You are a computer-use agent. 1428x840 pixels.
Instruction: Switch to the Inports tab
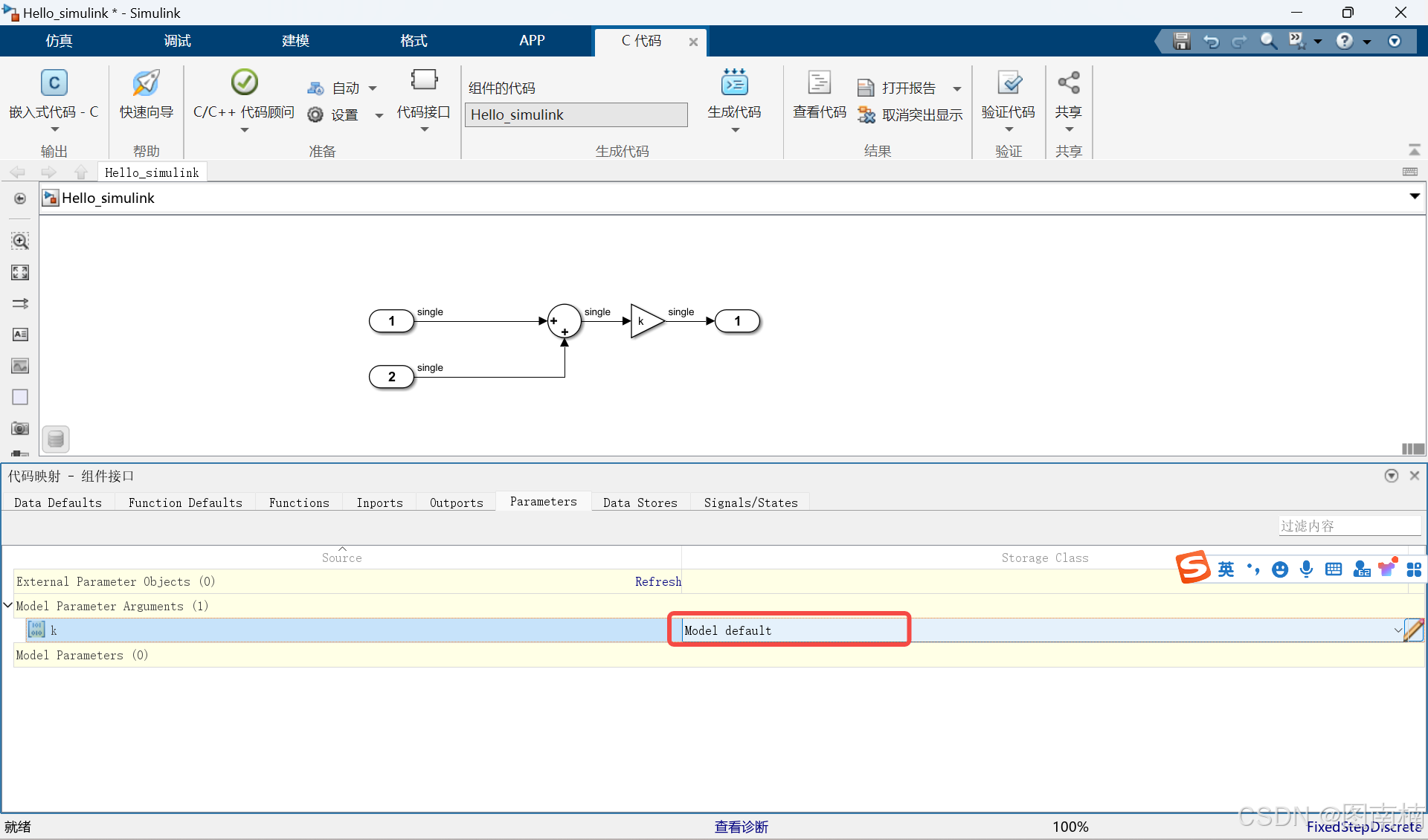379,503
